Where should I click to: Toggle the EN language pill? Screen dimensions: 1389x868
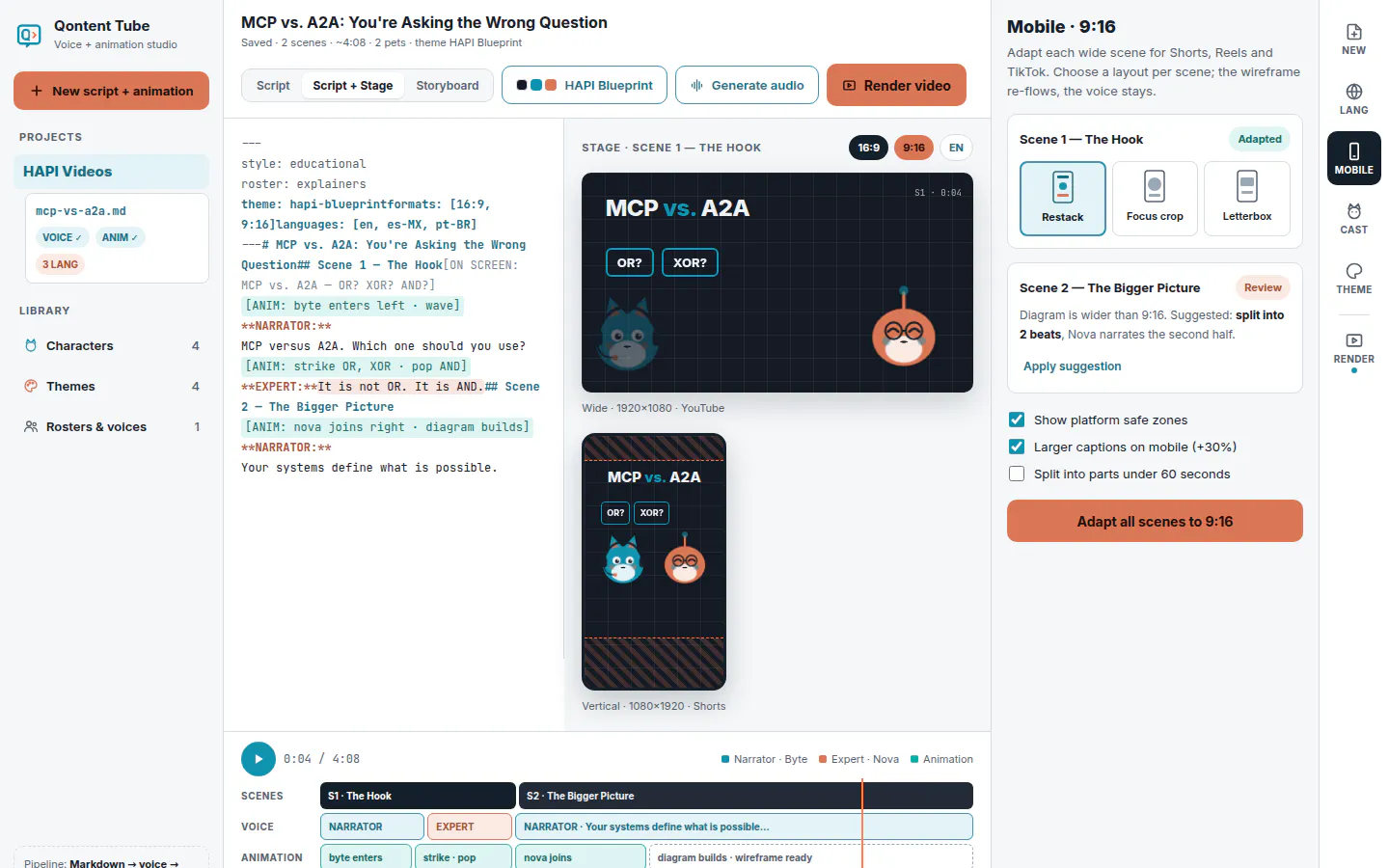click(956, 148)
